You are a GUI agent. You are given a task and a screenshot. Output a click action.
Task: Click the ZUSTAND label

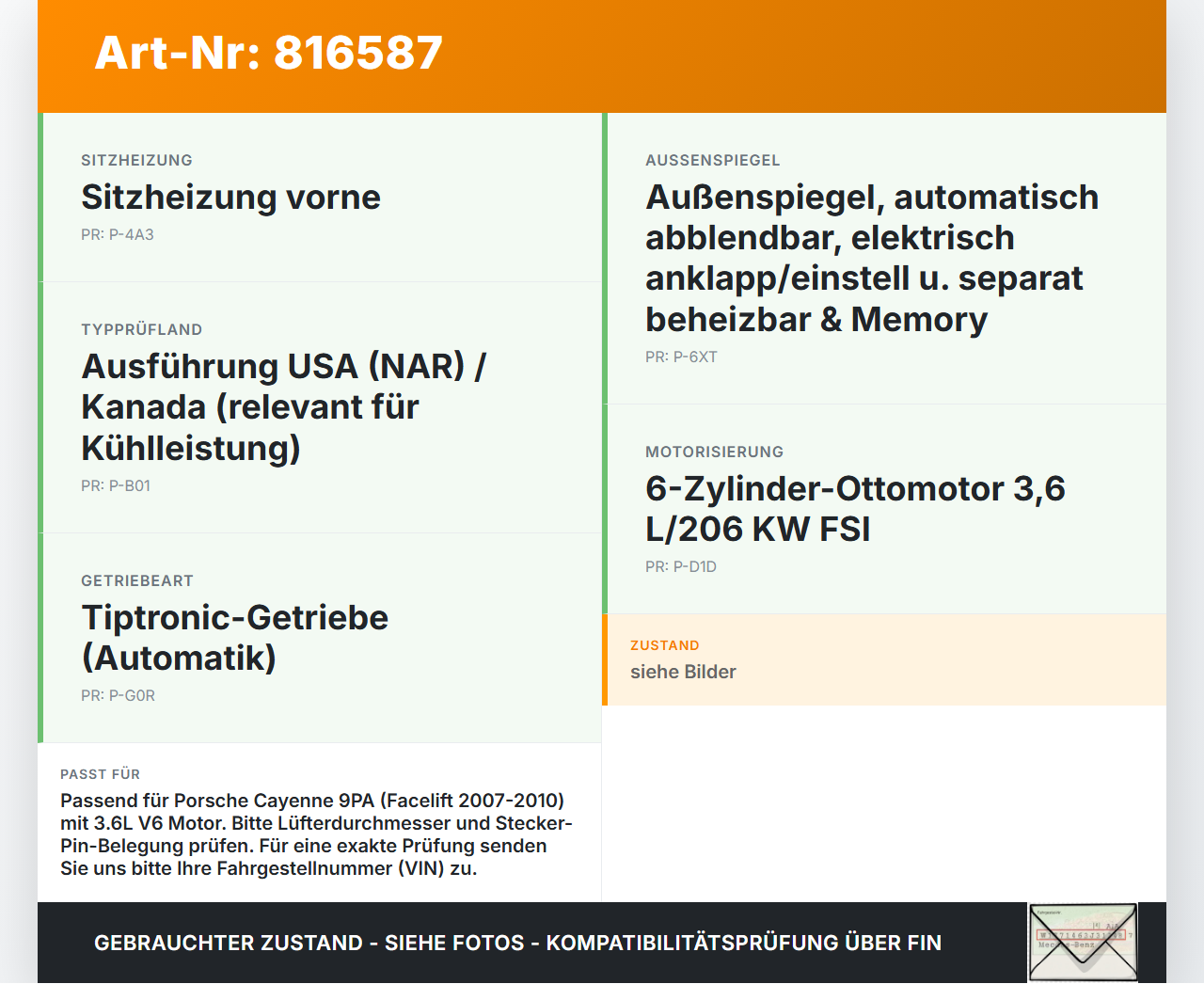665,645
